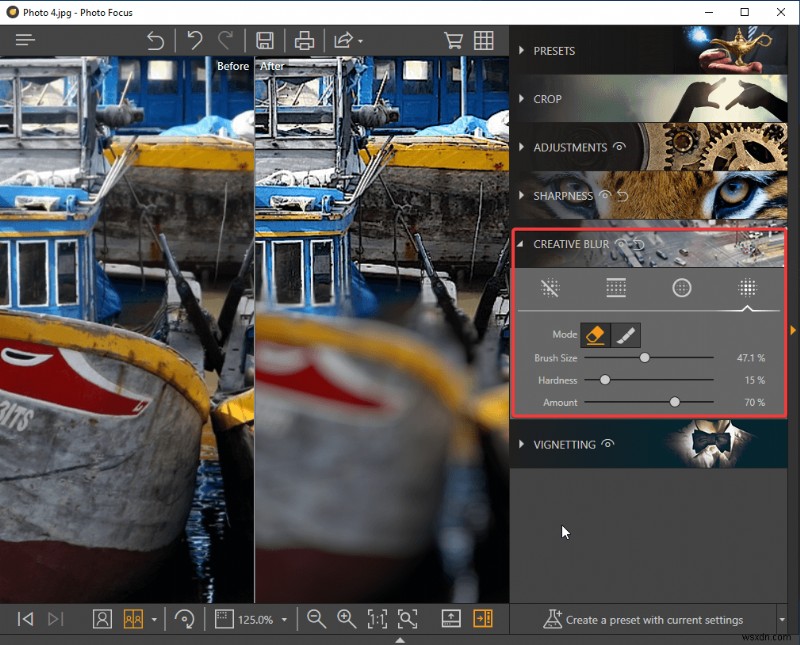Adjust the Amount slider handle
Viewport: 800px width, 645px height.
pyautogui.click(x=674, y=402)
